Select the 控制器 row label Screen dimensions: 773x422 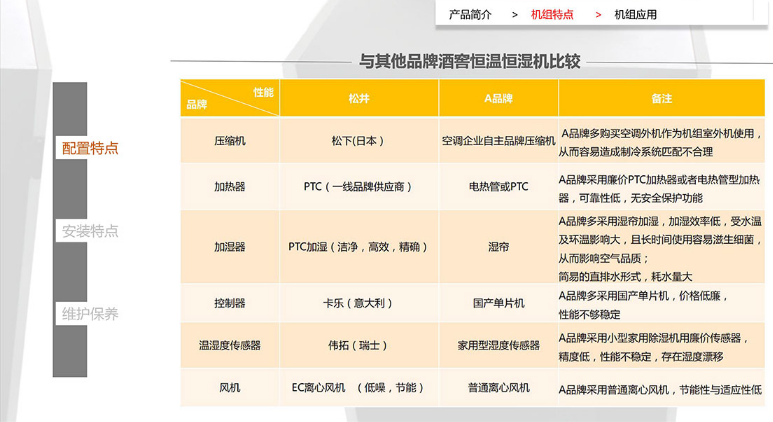(x=229, y=301)
